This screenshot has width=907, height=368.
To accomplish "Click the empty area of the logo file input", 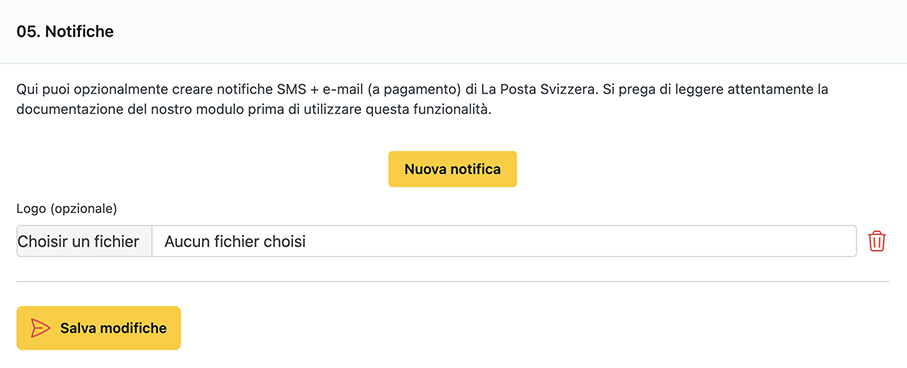I will click(x=578, y=241).
